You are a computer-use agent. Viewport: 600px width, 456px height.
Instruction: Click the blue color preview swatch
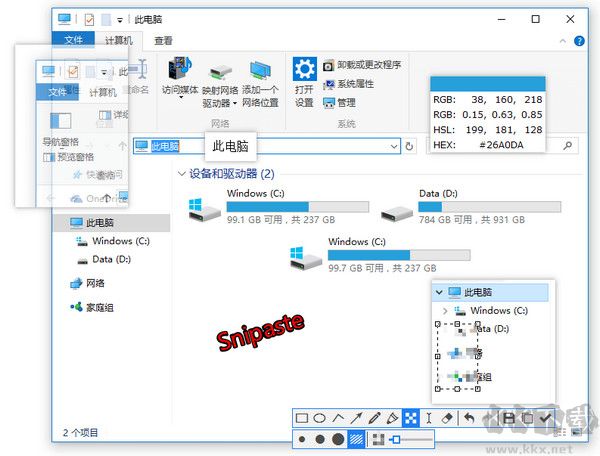coord(488,83)
